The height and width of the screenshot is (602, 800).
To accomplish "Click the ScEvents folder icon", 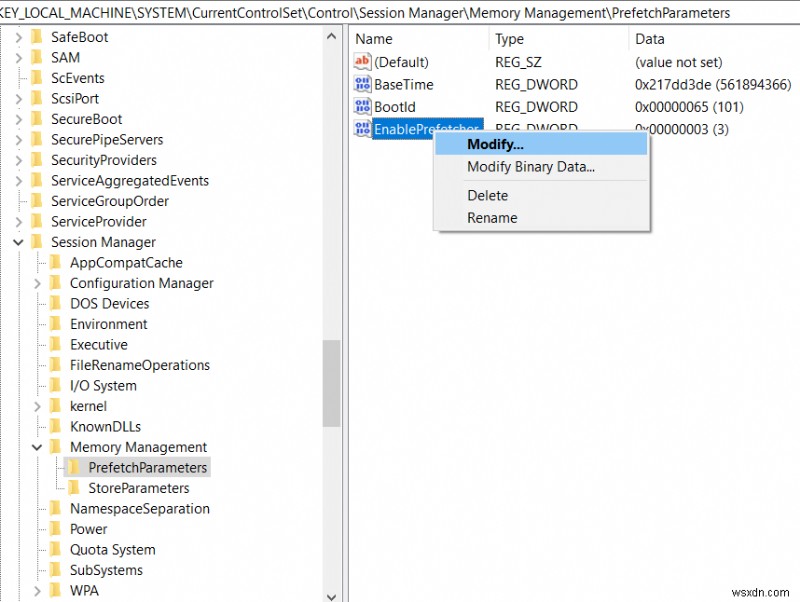I will pos(37,78).
